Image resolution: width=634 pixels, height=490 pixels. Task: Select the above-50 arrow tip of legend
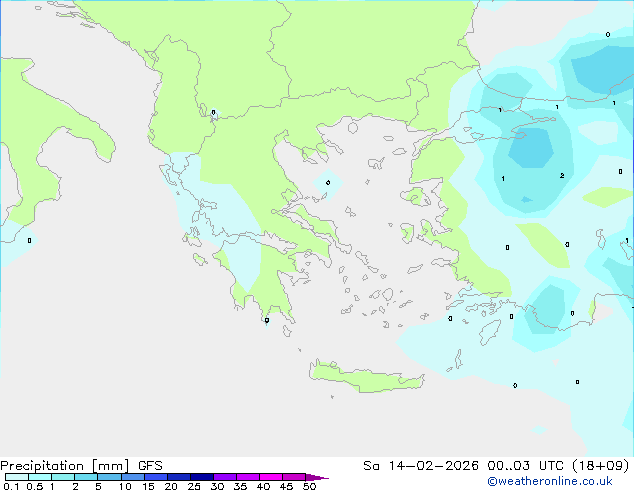317,477
